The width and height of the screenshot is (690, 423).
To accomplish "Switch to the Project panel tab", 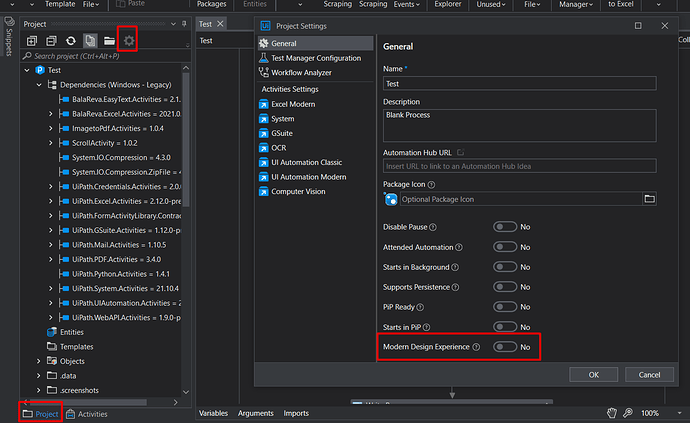I will coord(40,414).
